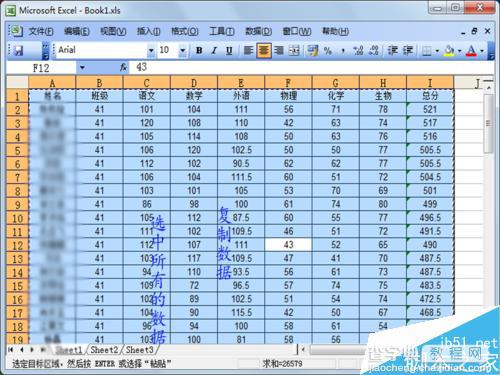Increase decimal places
The image size is (500, 375).
358,51
